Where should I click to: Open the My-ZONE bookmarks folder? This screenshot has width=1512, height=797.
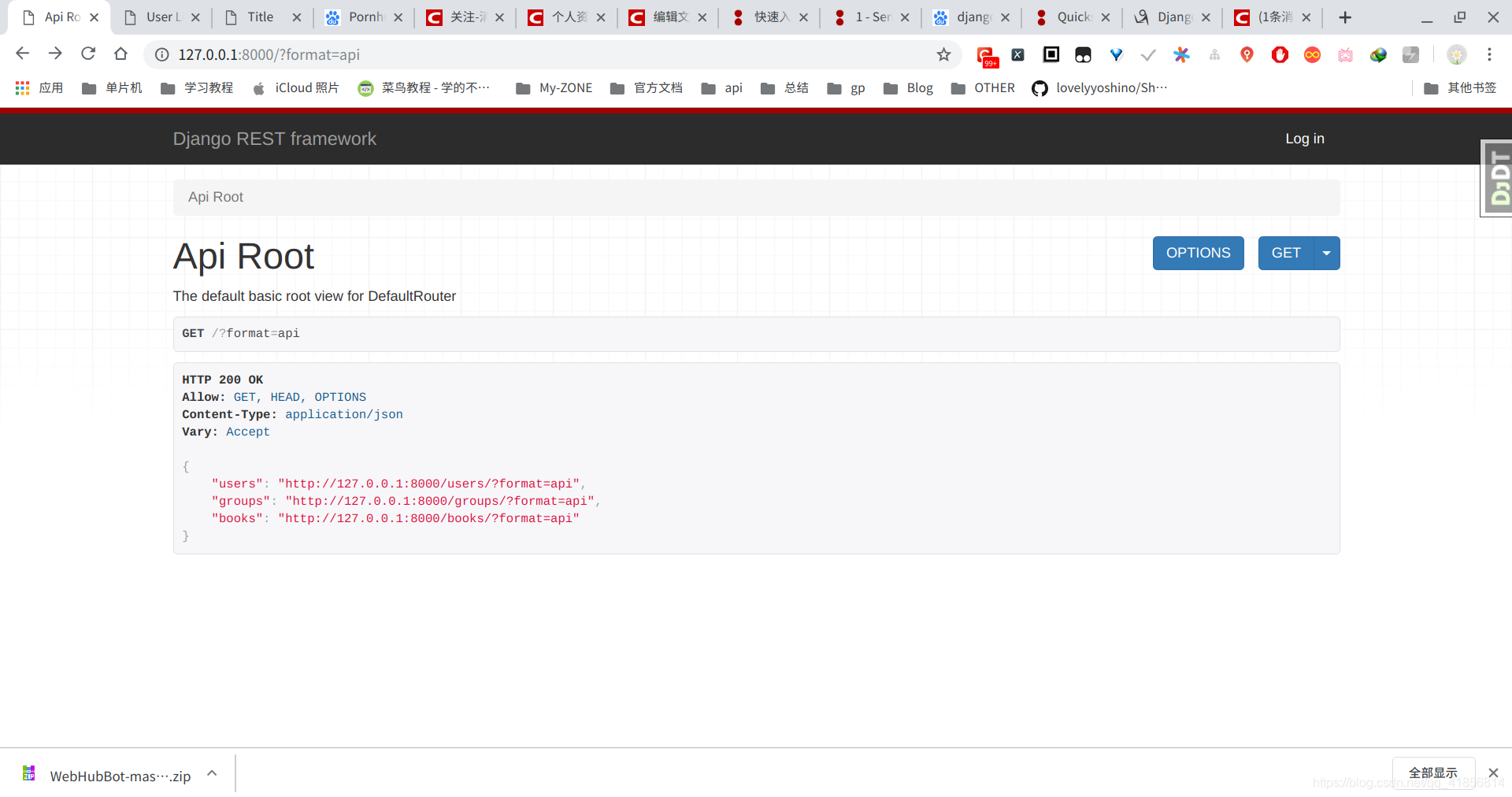pos(554,87)
